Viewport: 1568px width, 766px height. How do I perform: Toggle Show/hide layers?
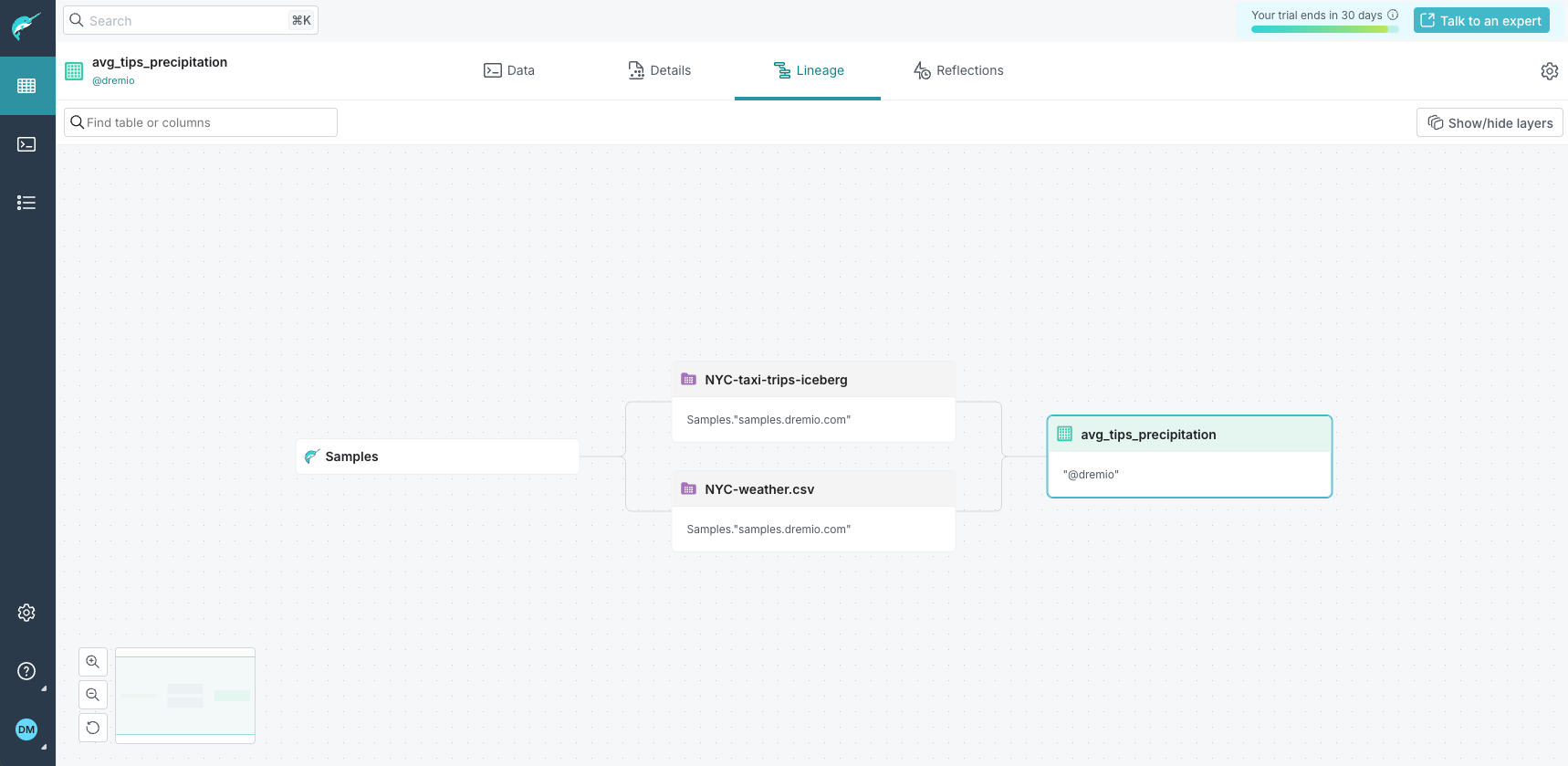[x=1490, y=122]
